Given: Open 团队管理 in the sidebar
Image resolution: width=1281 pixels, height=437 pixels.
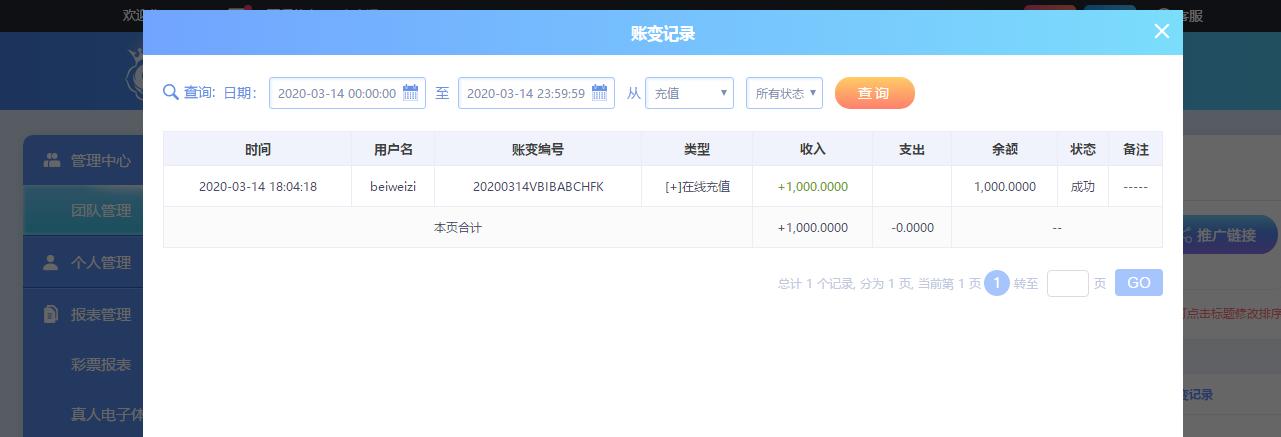Looking at the screenshot, I should coord(101,211).
